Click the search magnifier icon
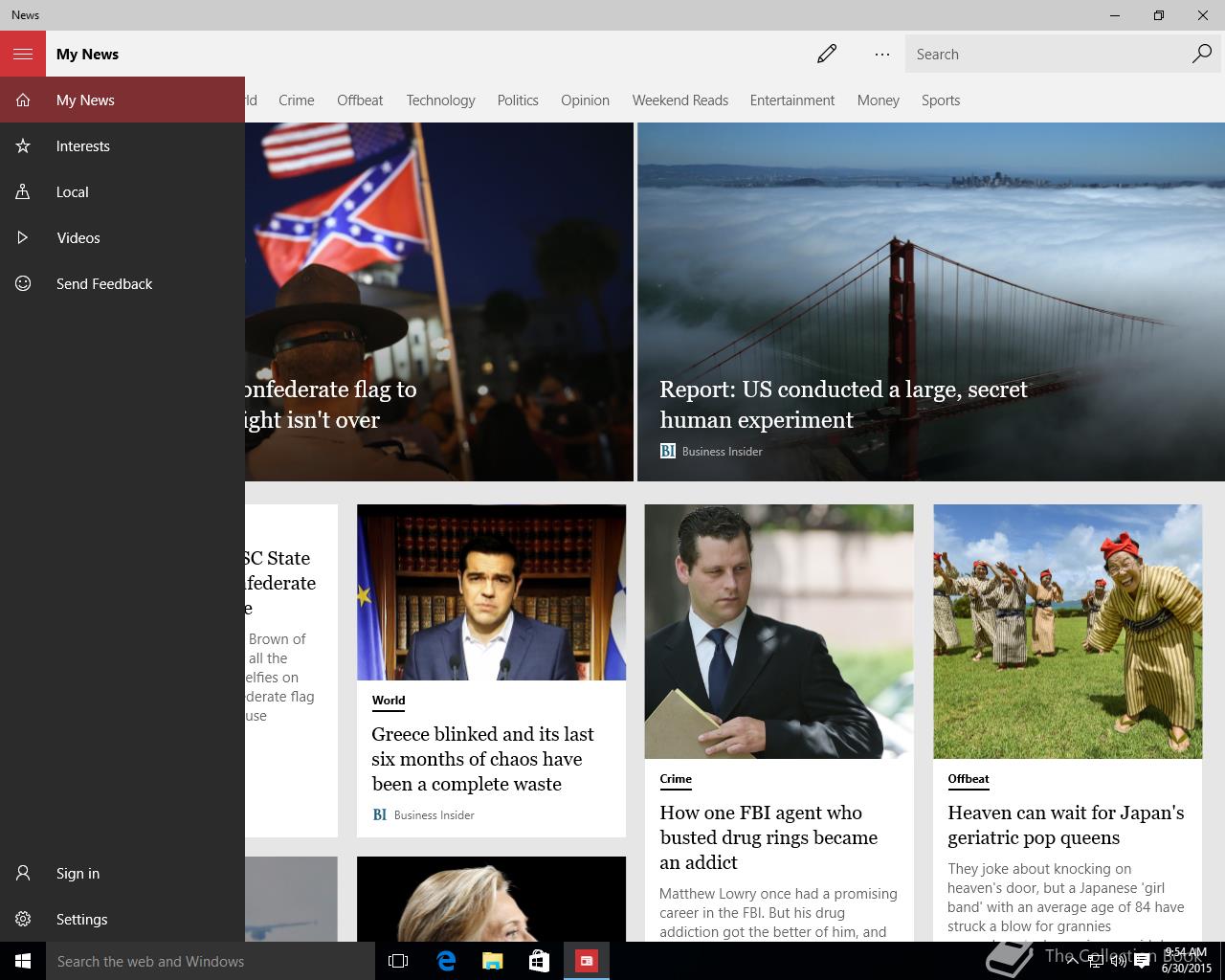This screenshot has height=980, width=1225. (x=1202, y=54)
